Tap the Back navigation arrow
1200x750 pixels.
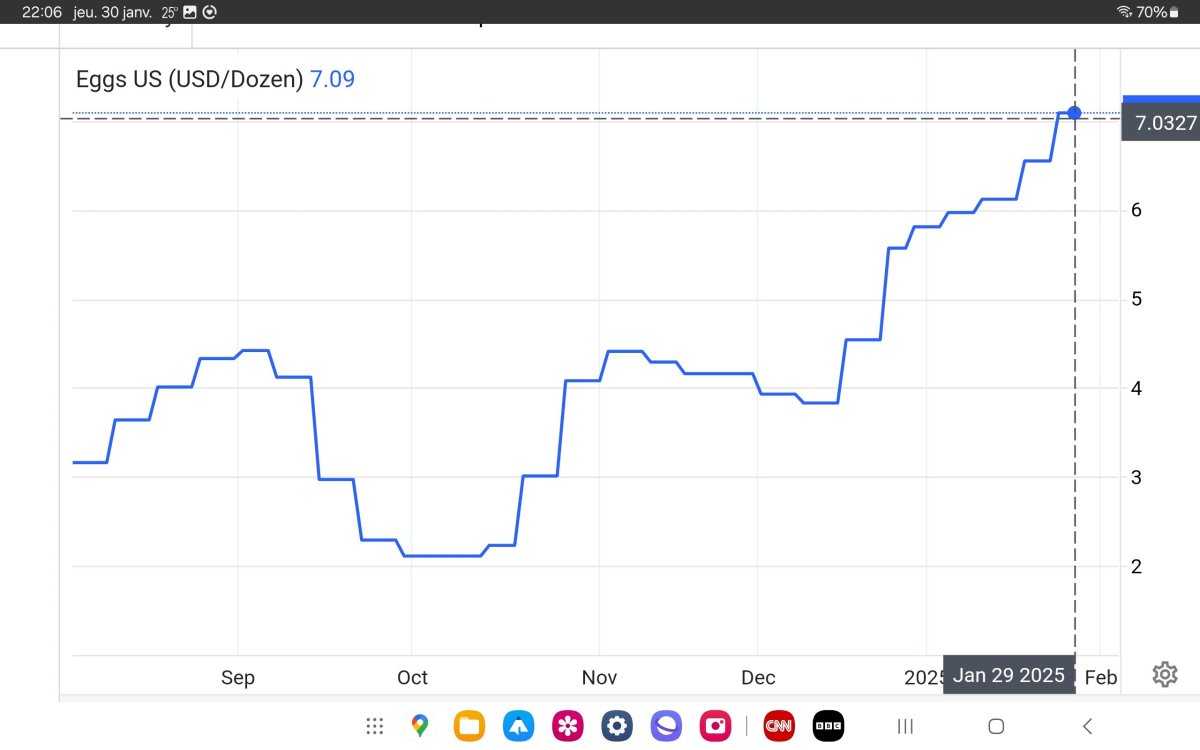pyautogui.click(x=1087, y=726)
